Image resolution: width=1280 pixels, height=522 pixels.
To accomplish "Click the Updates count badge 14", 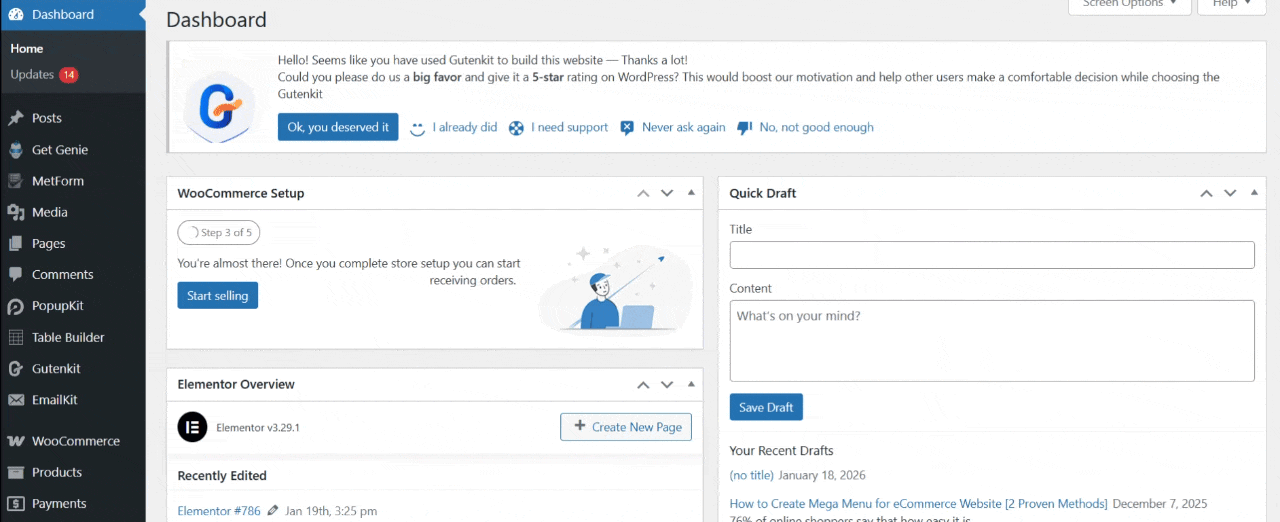I will (x=68, y=75).
